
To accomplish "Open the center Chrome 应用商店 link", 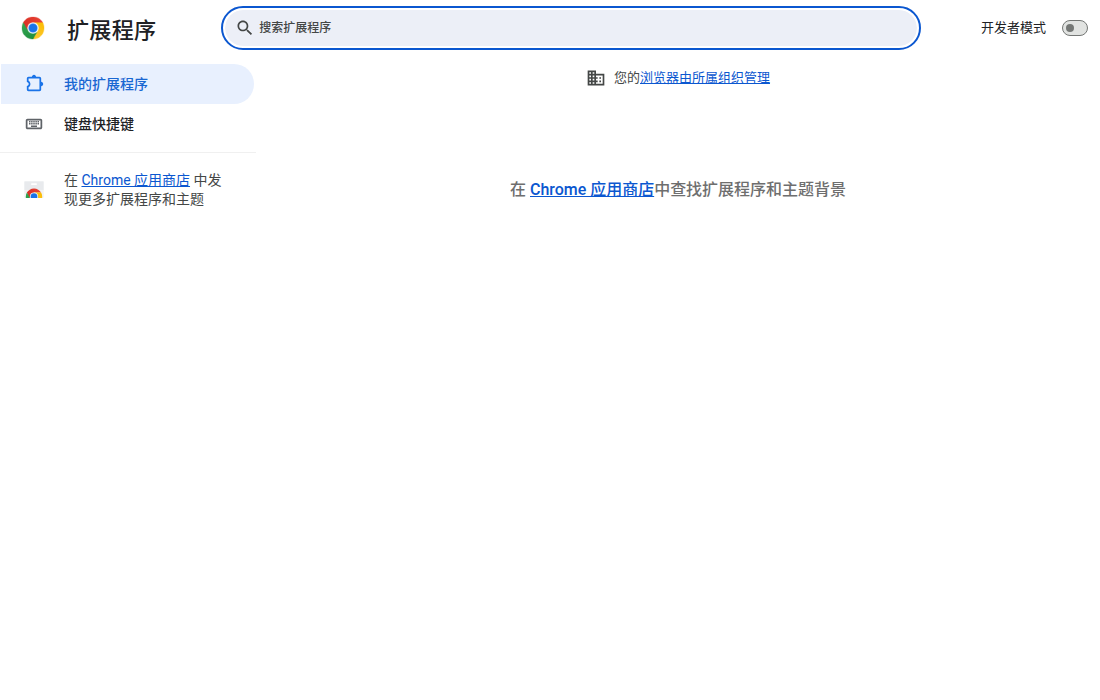I will point(591,189).
